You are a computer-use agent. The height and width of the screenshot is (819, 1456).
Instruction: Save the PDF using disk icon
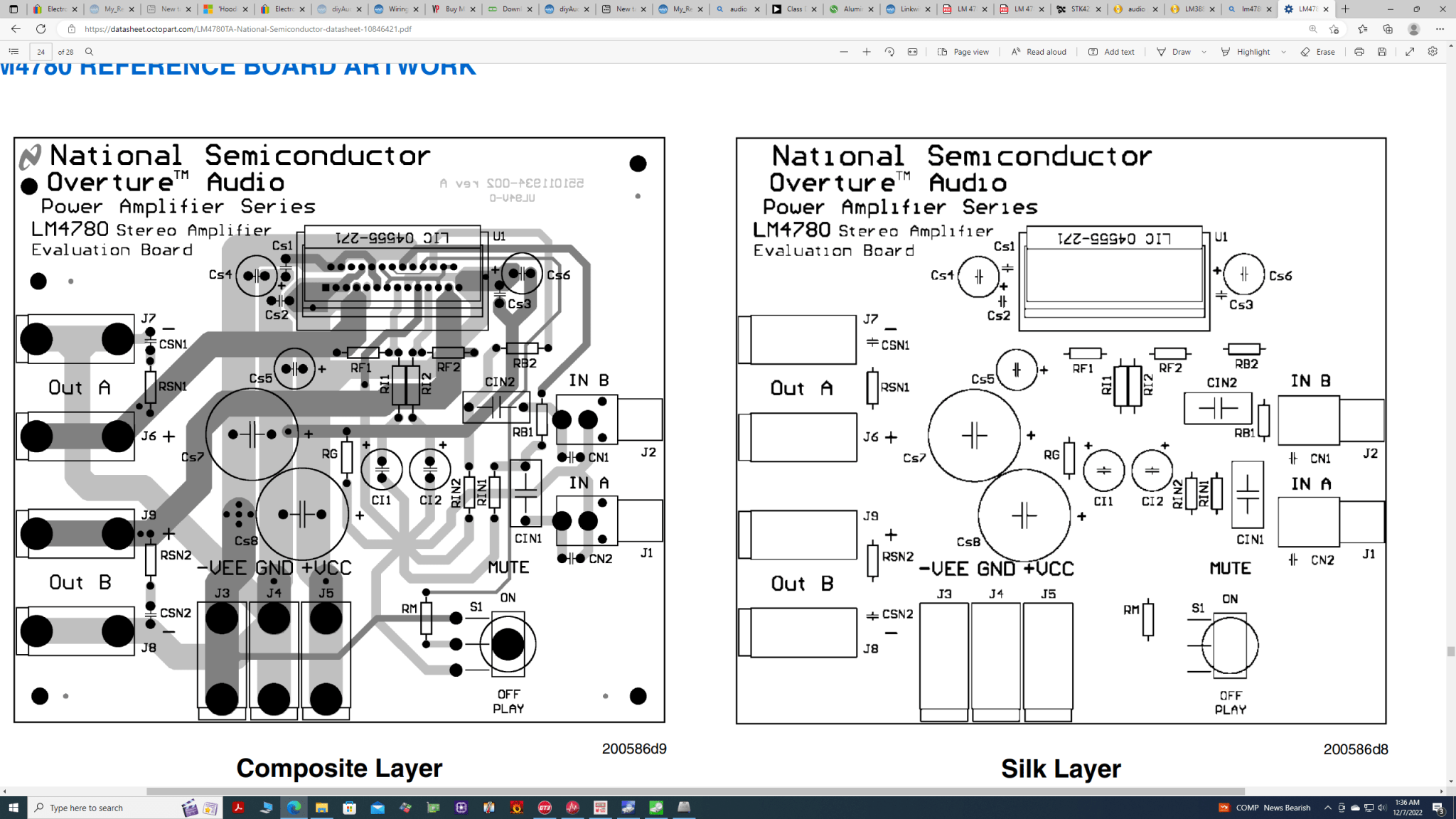click(x=1382, y=52)
